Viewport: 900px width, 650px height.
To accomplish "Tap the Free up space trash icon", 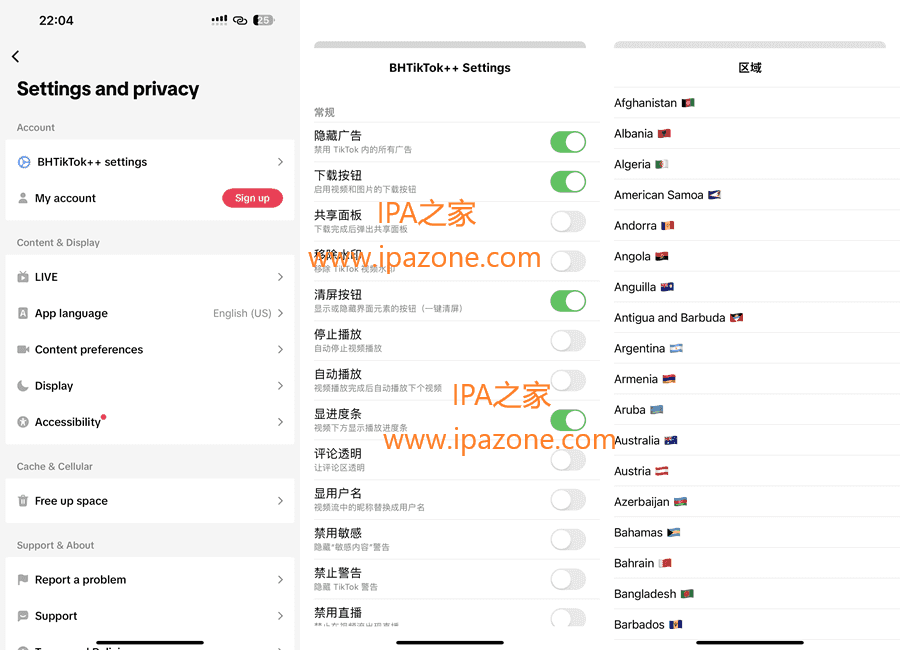I will [23, 501].
